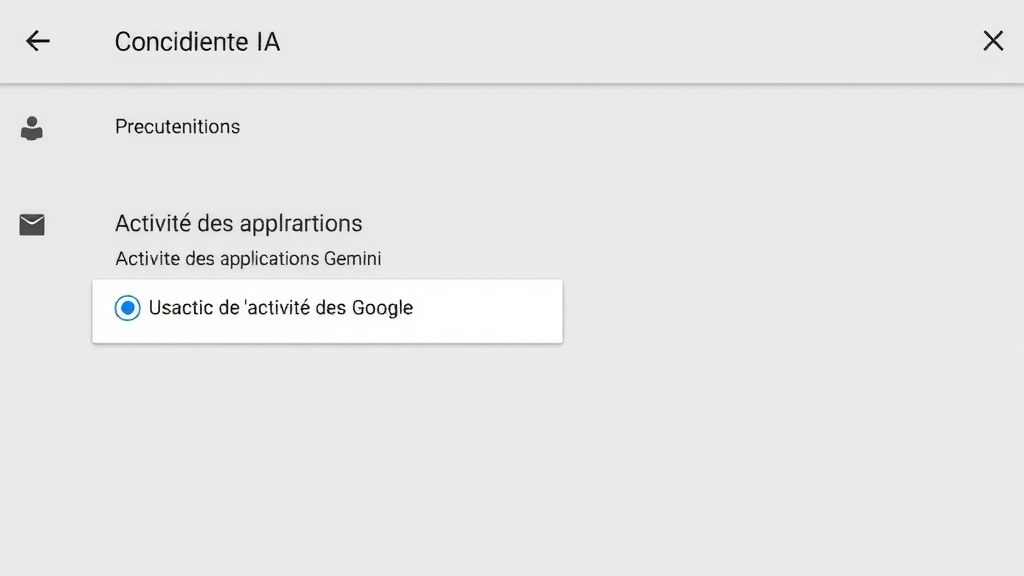This screenshot has width=1024, height=576.
Task: Click the envelope icon beside Activité des applrartions
Action: [32, 225]
